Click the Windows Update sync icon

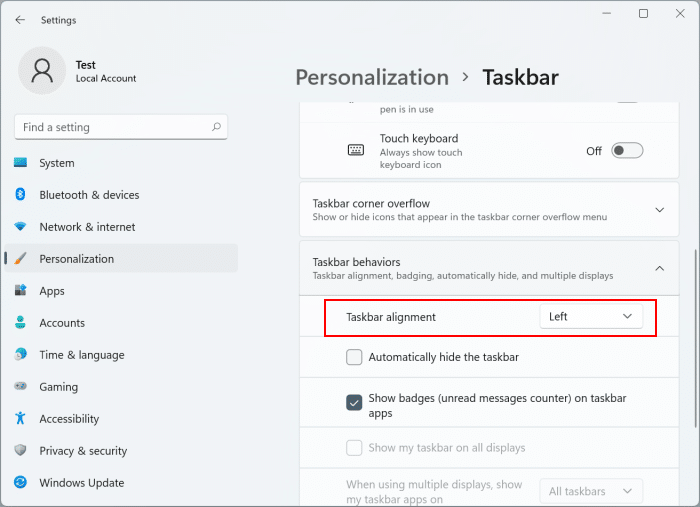pyautogui.click(x=20, y=482)
